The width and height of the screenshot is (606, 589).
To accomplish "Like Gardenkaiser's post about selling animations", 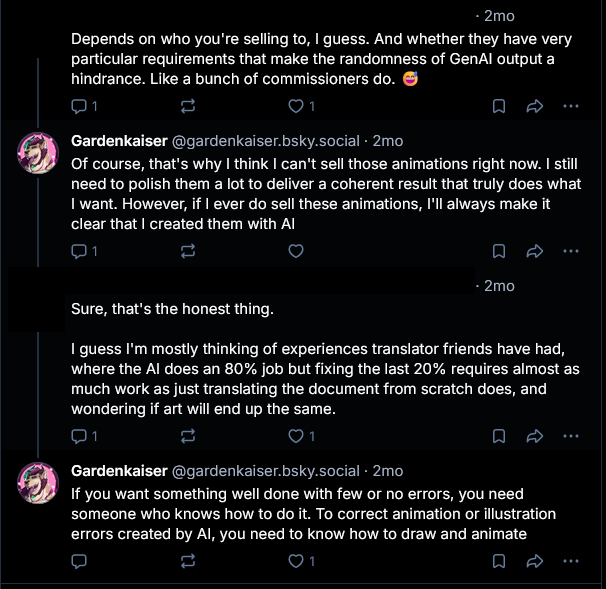I will pyautogui.click(x=295, y=252).
